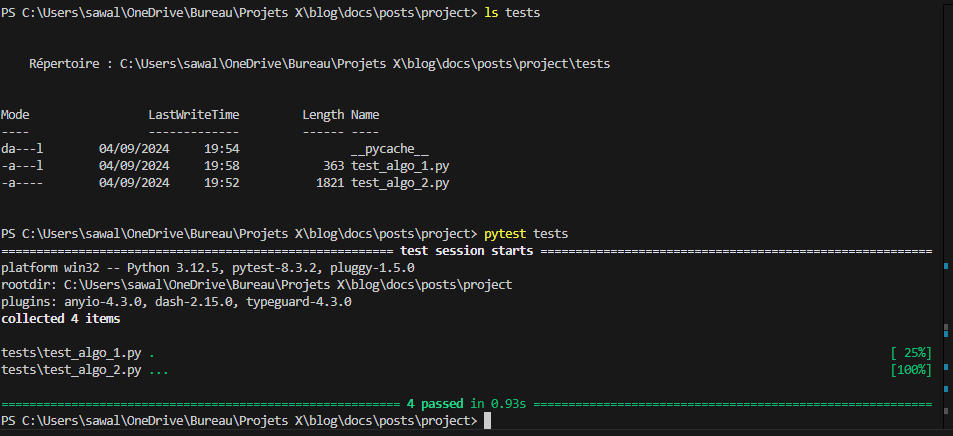This screenshot has width=953, height=436.
Task: Click the Mode column header
Action: pos(15,115)
